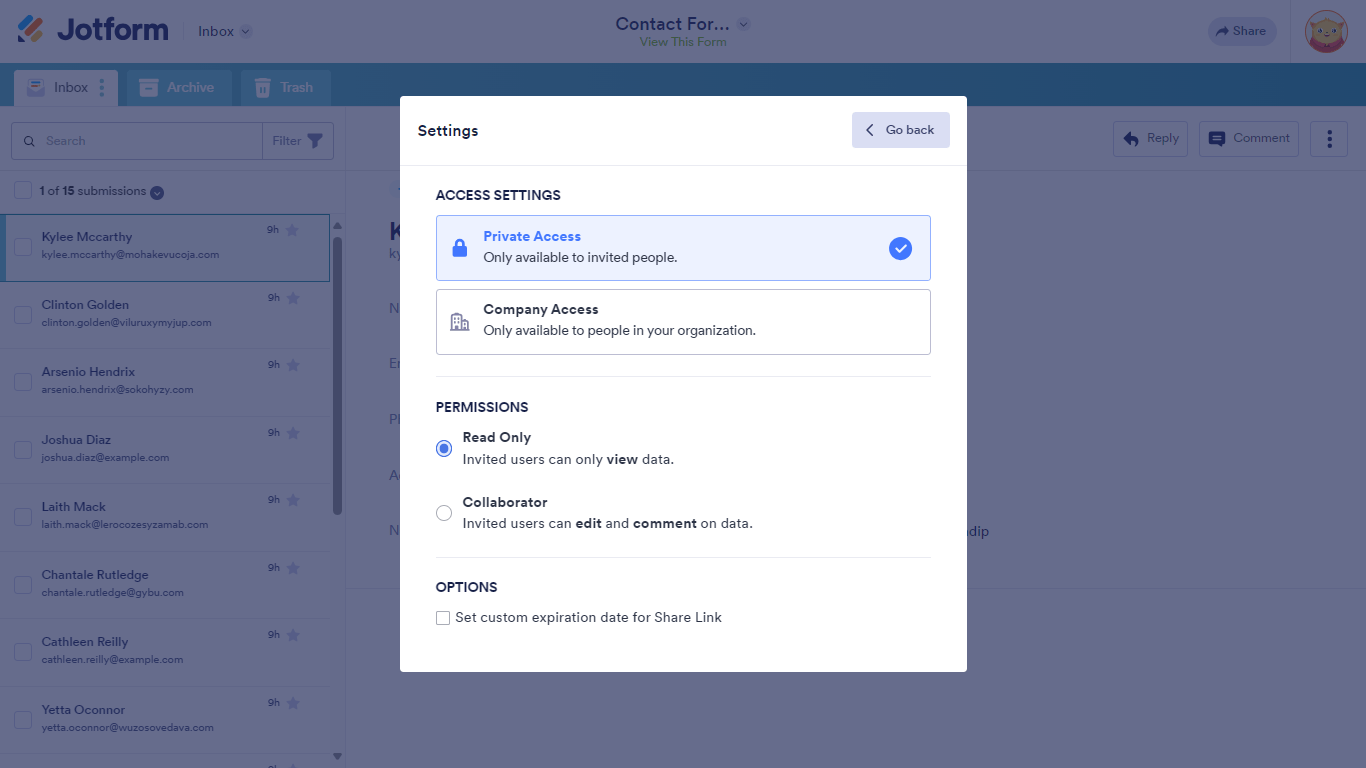Enable custom expiration date for Share Link

tap(443, 617)
